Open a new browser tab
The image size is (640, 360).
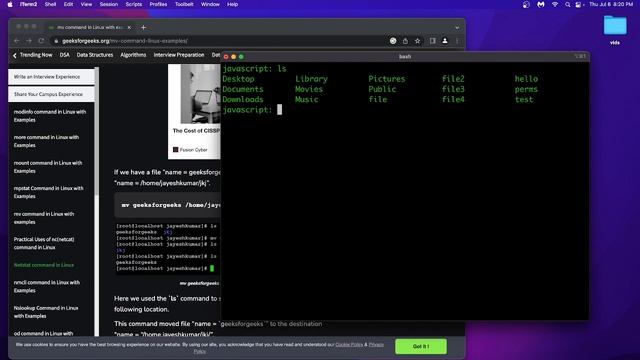click(x=143, y=27)
